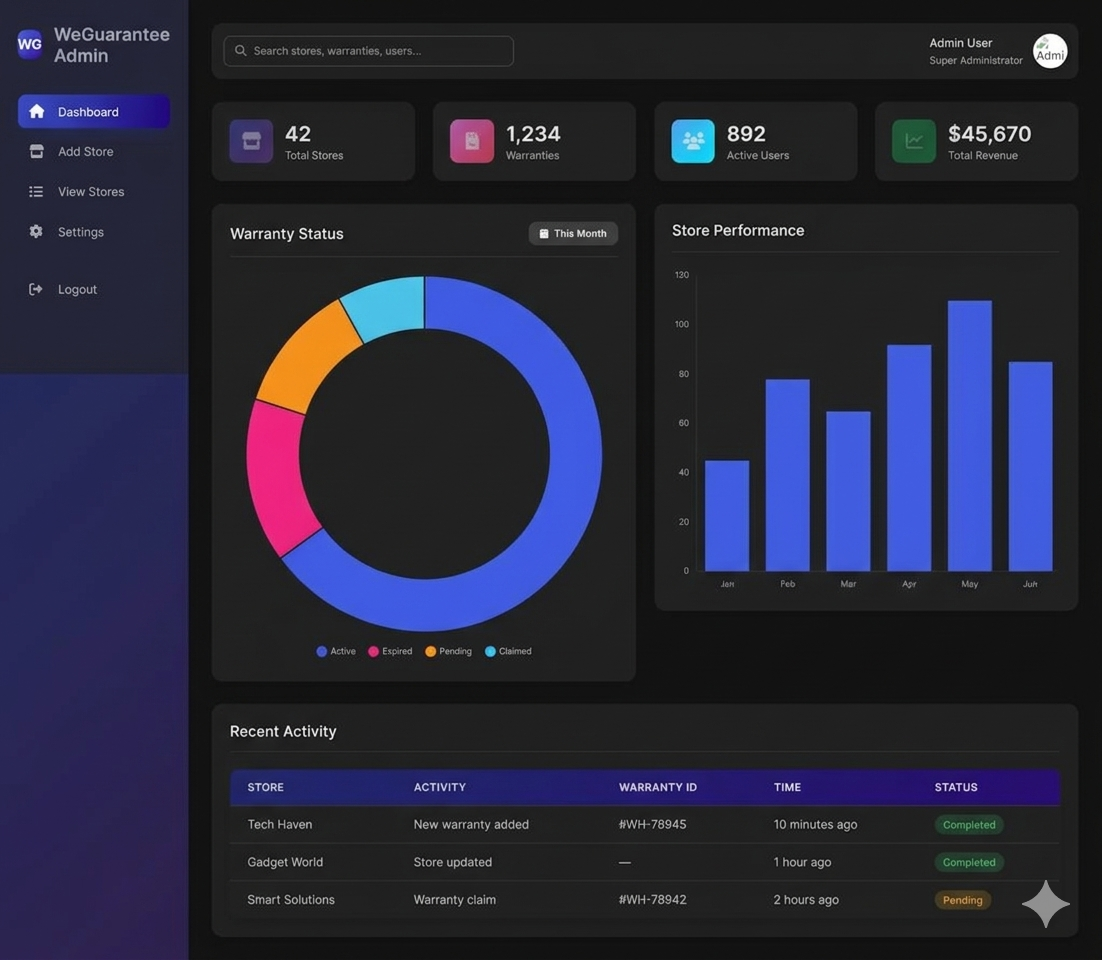Click the 892 Active Users card
Image resolution: width=1102 pixels, height=960 pixels.
[x=756, y=141]
